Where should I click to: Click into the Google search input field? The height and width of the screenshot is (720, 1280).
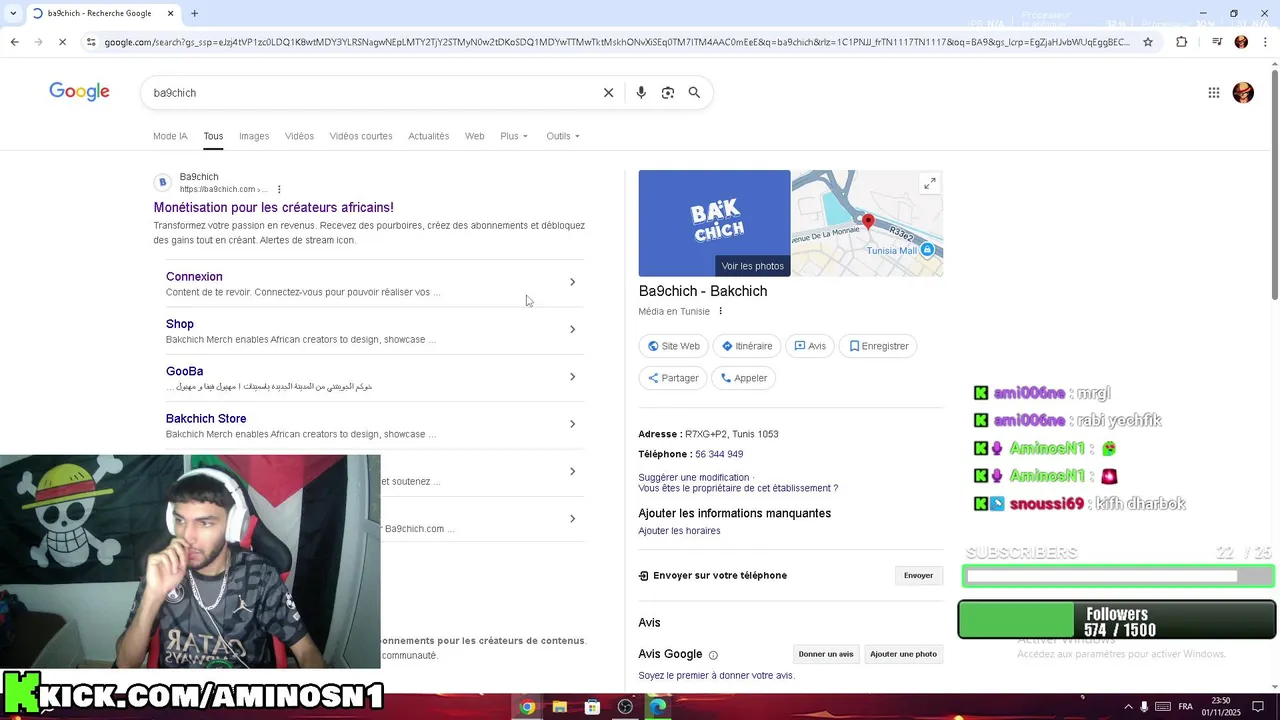(x=370, y=93)
